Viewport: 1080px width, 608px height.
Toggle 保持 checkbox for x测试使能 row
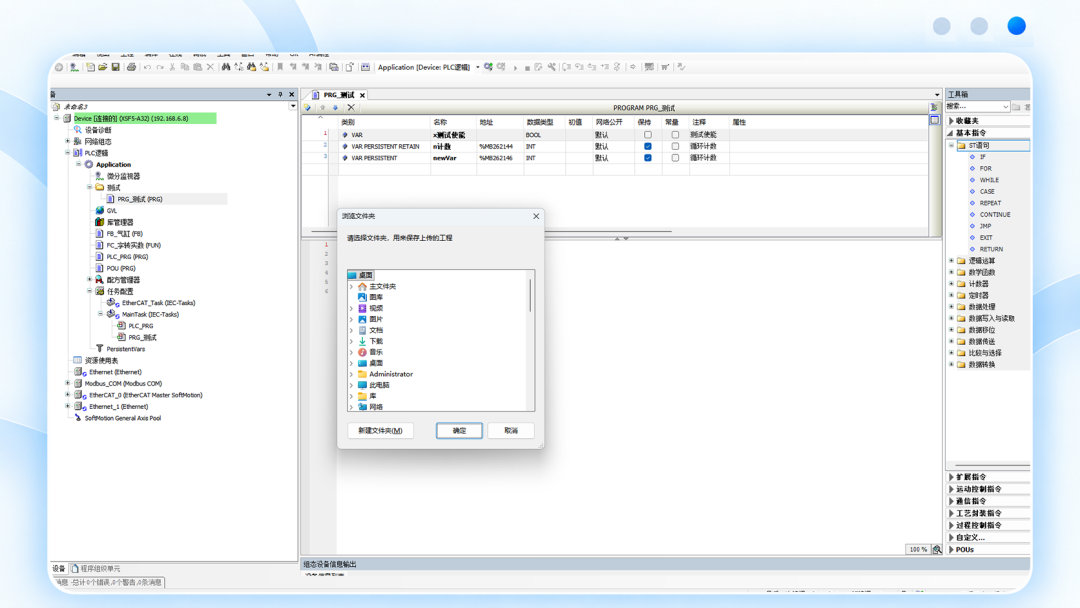647,135
